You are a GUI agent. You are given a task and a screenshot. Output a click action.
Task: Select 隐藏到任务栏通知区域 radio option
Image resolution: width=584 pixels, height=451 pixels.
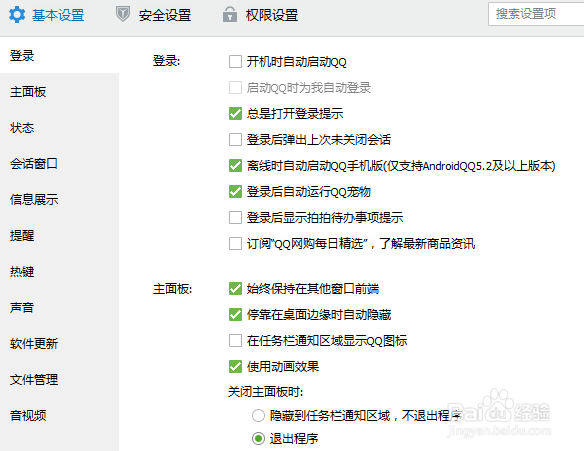pyautogui.click(x=258, y=415)
